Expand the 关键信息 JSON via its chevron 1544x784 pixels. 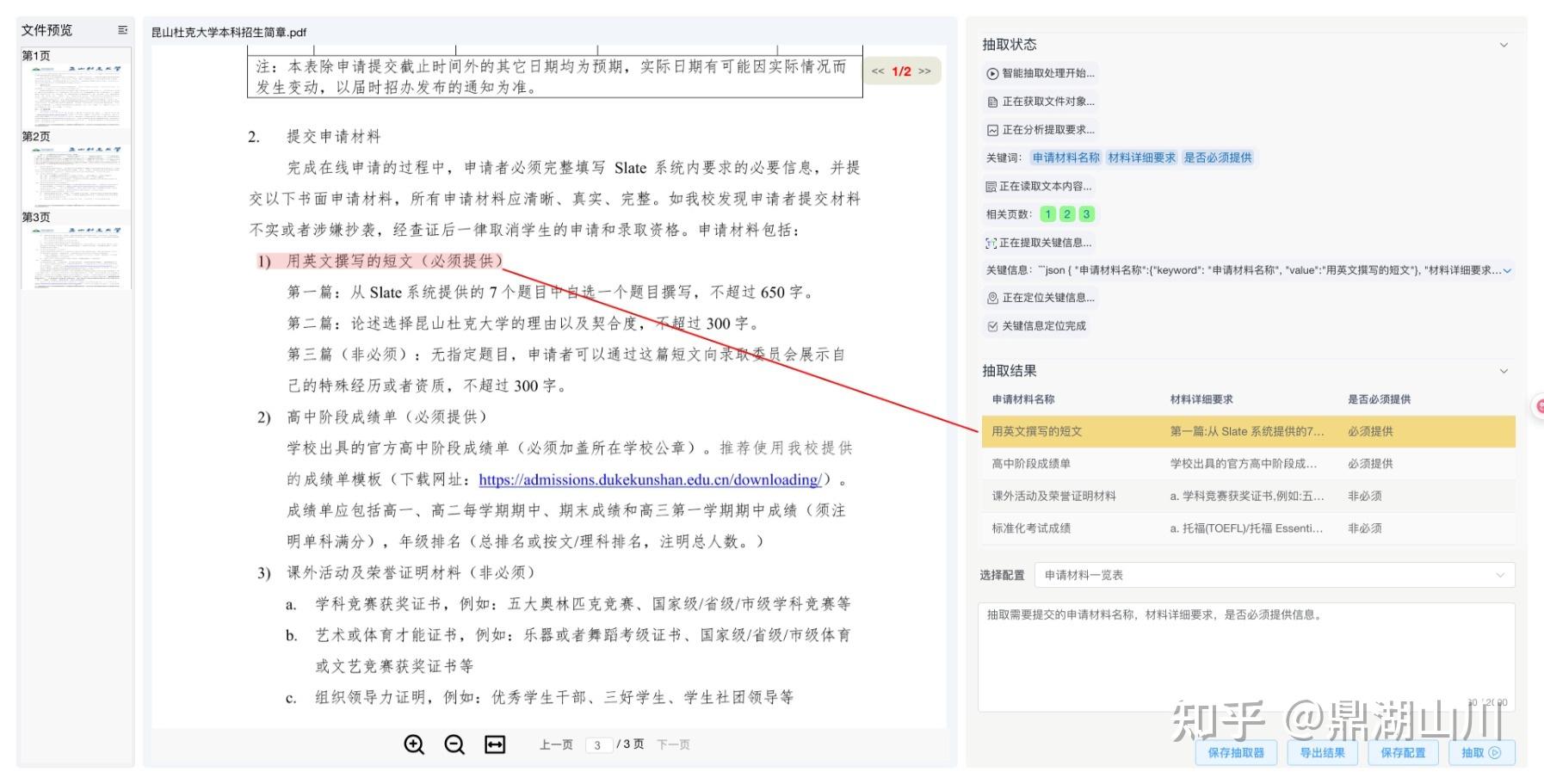[x=1506, y=270]
